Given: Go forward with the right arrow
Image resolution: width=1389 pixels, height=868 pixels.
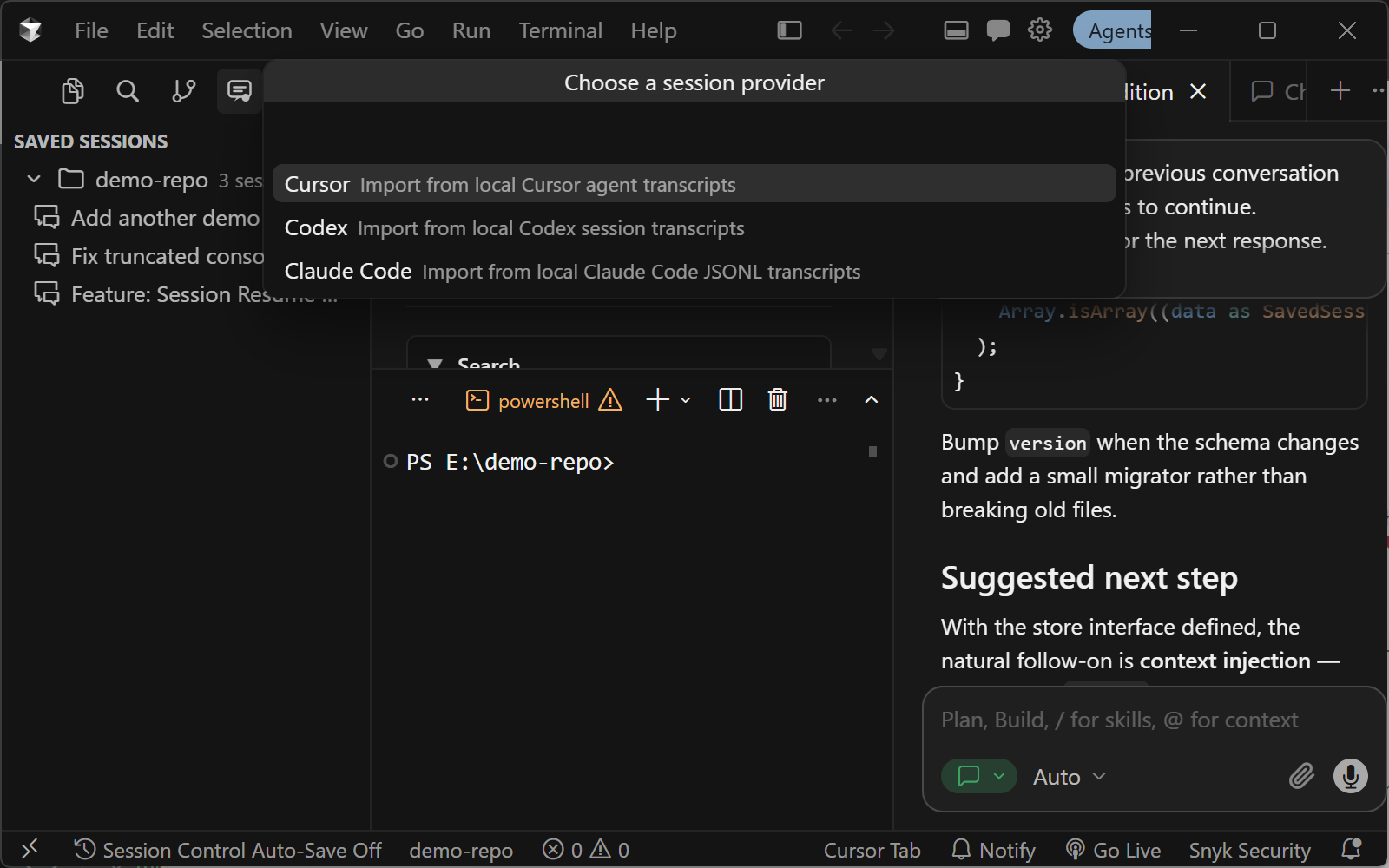Looking at the screenshot, I should (884, 30).
